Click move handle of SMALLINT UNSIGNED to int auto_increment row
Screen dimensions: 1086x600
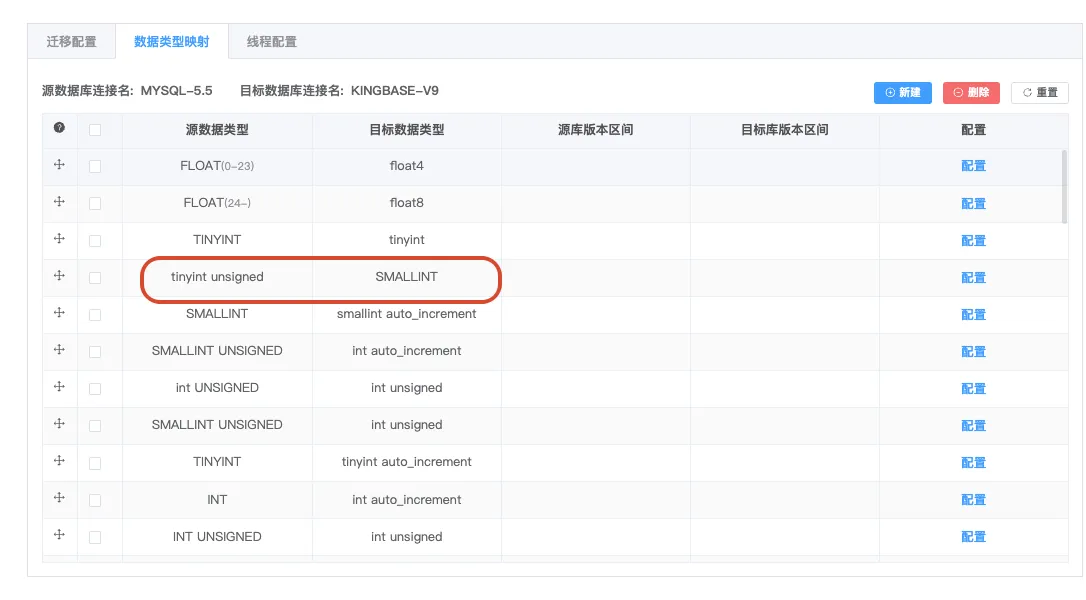60,350
